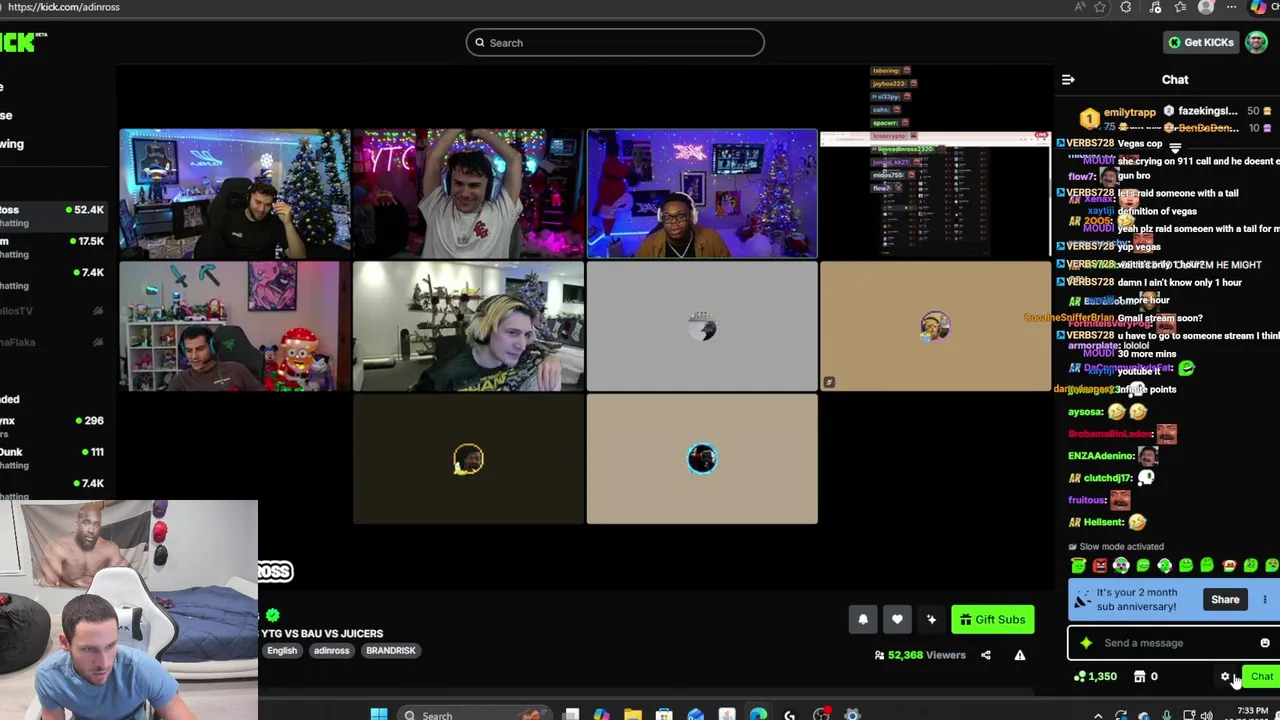Follow the channel with the heart icon
The height and width of the screenshot is (720, 1280).
pos(897,620)
